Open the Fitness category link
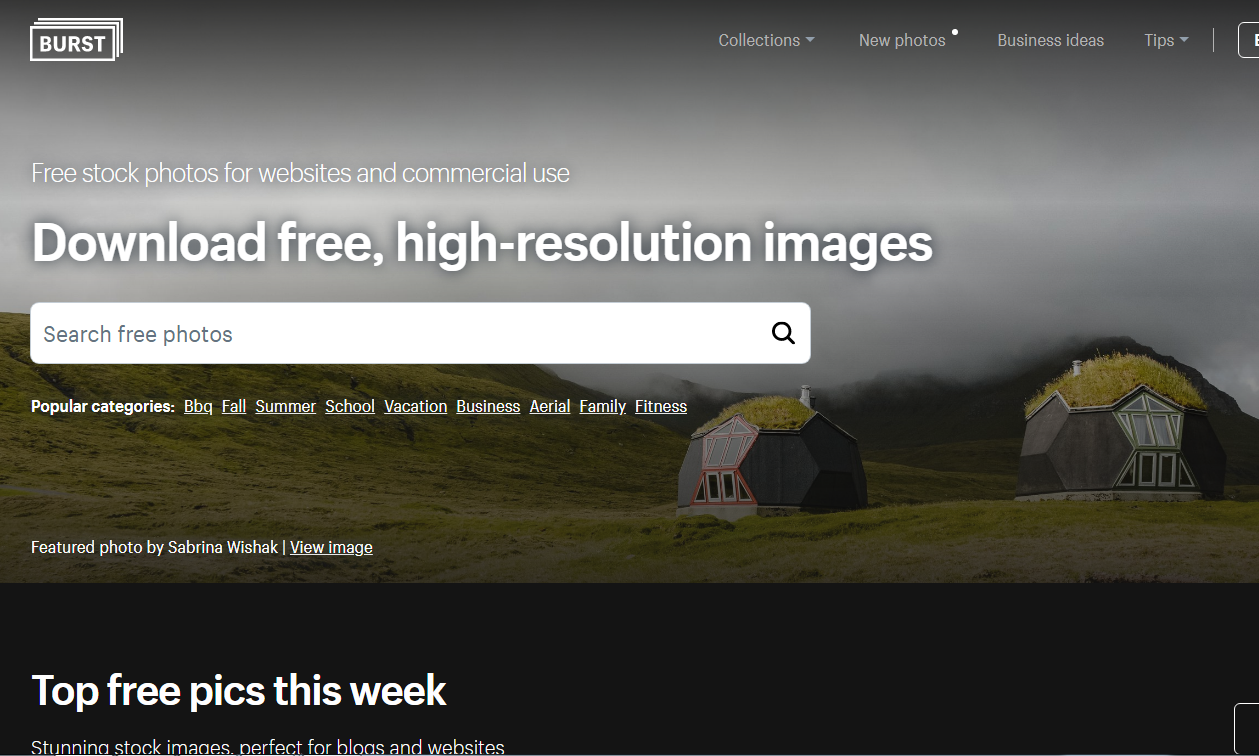Viewport: 1259px width, 756px height. (661, 406)
